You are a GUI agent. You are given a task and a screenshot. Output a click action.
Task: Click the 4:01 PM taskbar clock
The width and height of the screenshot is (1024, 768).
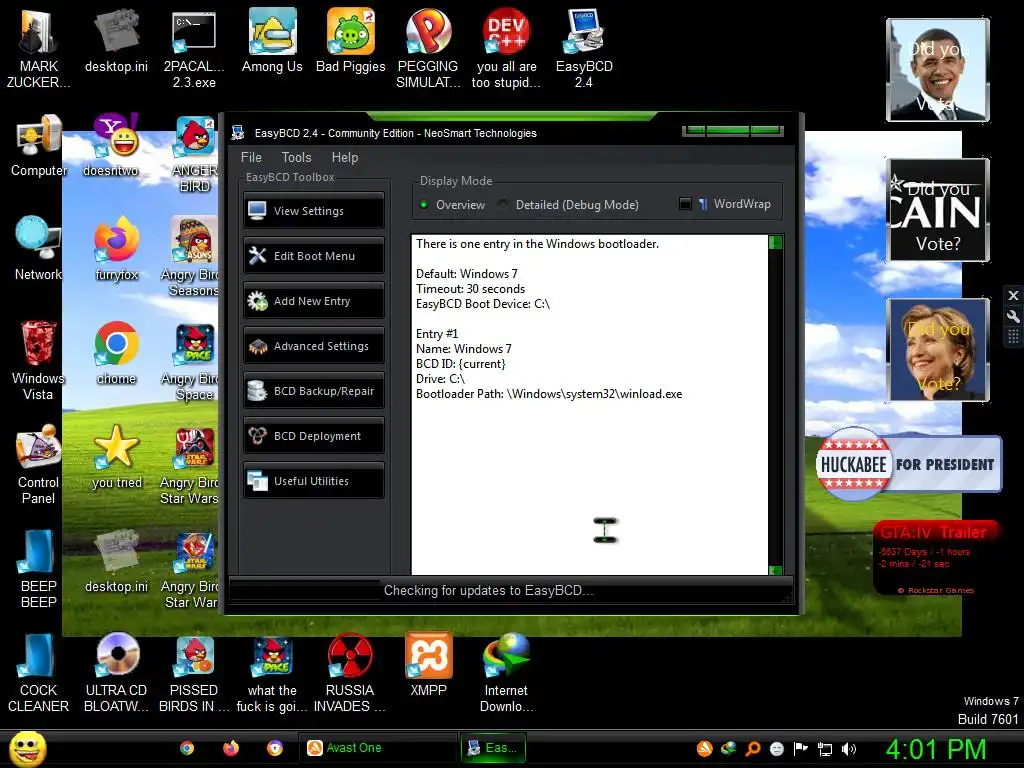936,749
